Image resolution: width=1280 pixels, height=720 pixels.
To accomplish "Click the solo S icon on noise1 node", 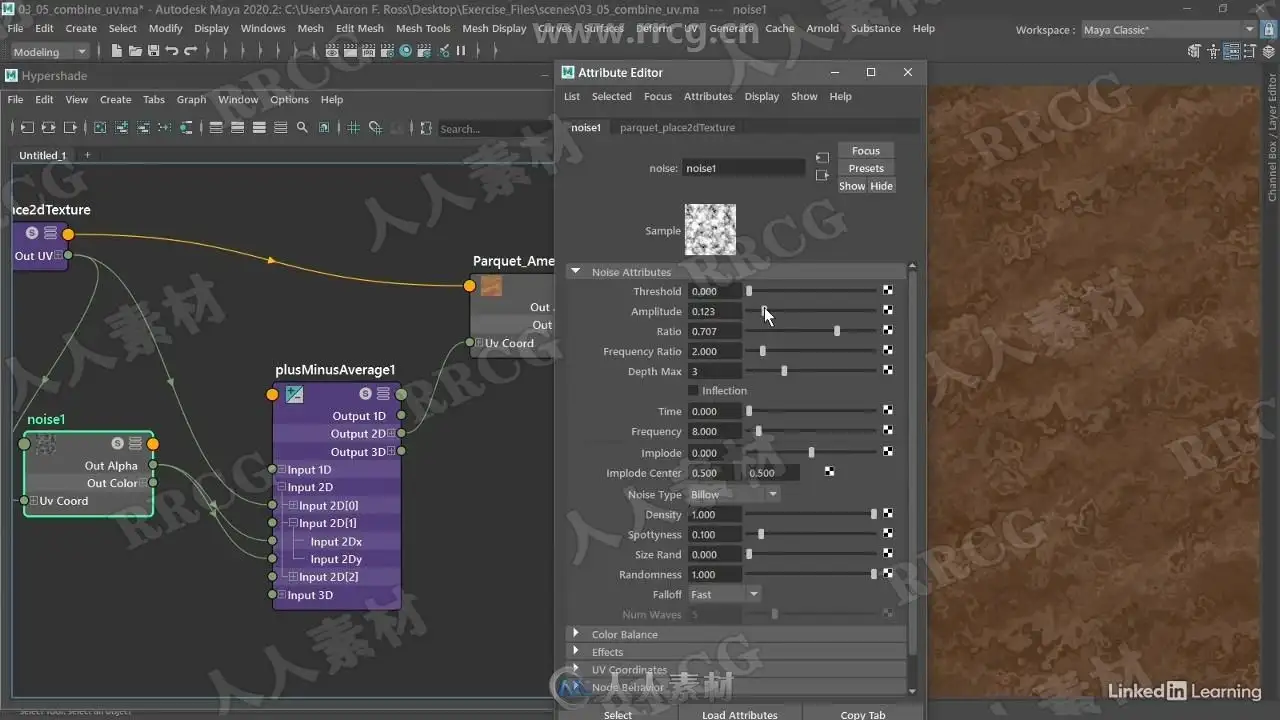I will point(117,443).
